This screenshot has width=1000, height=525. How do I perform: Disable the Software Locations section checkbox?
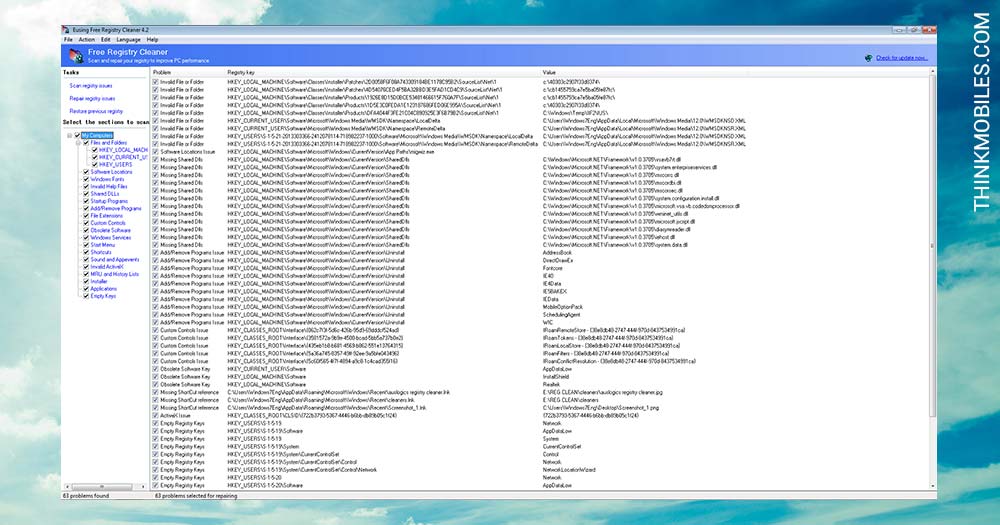[x=86, y=172]
